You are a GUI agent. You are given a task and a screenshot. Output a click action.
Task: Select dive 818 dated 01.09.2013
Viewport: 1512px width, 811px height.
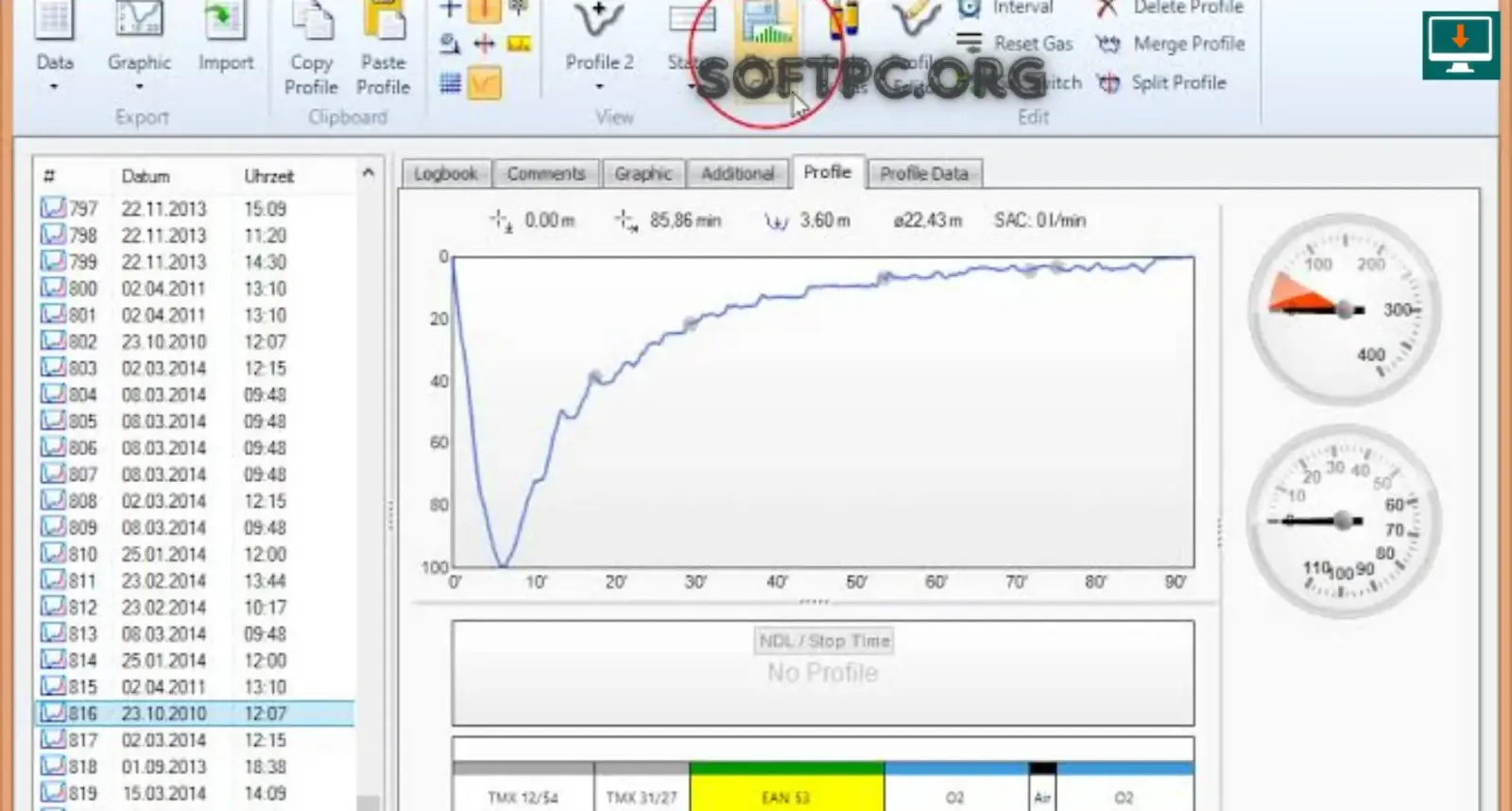pos(196,767)
